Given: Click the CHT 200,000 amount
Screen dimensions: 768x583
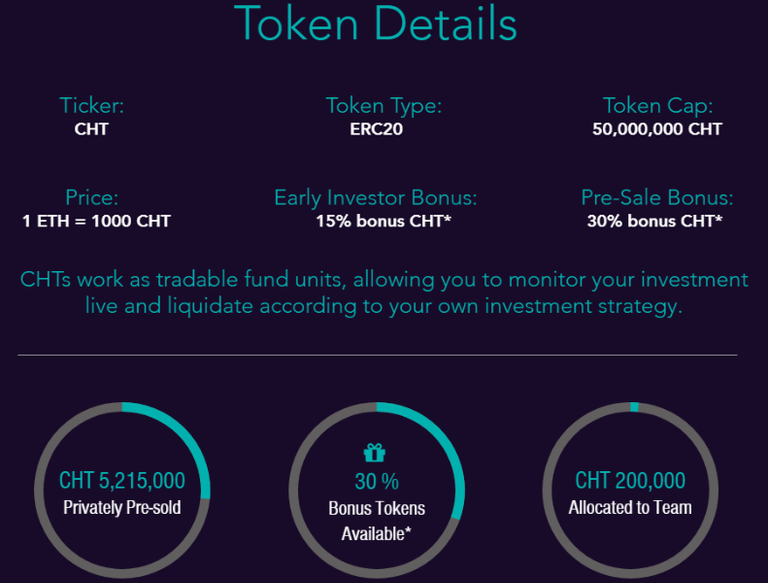Looking at the screenshot, I should coord(630,481).
